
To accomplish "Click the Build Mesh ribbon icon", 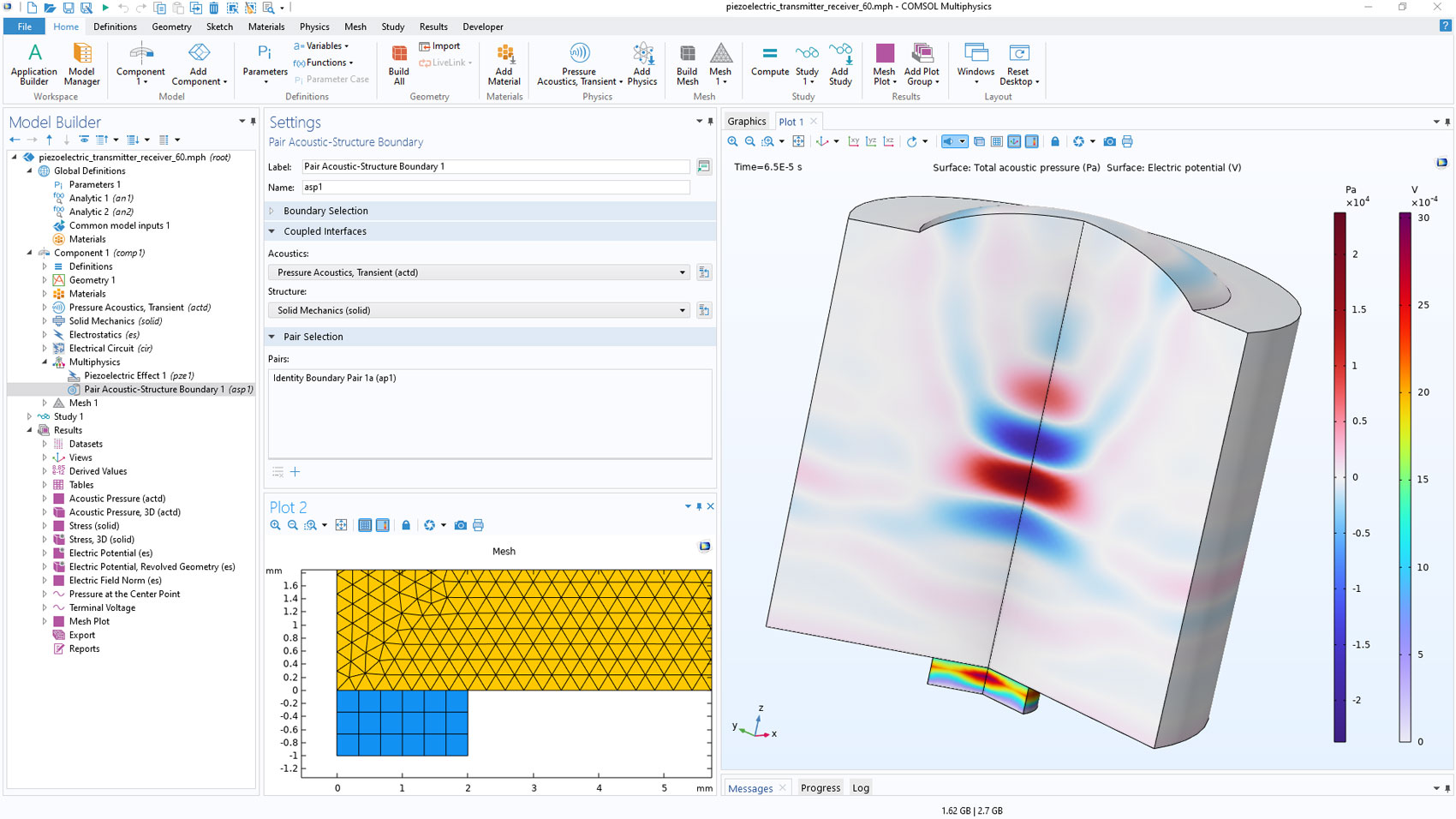I will click(687, 64).
